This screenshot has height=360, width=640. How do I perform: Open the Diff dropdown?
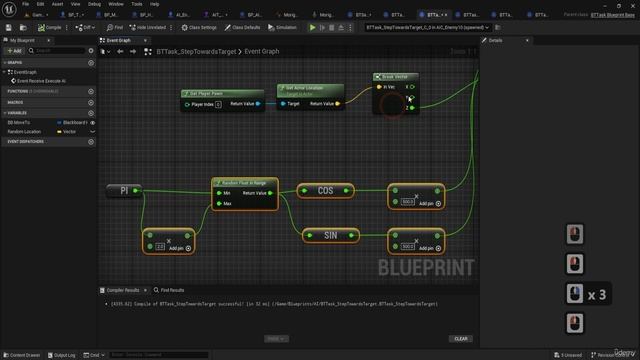coord(85,28)
